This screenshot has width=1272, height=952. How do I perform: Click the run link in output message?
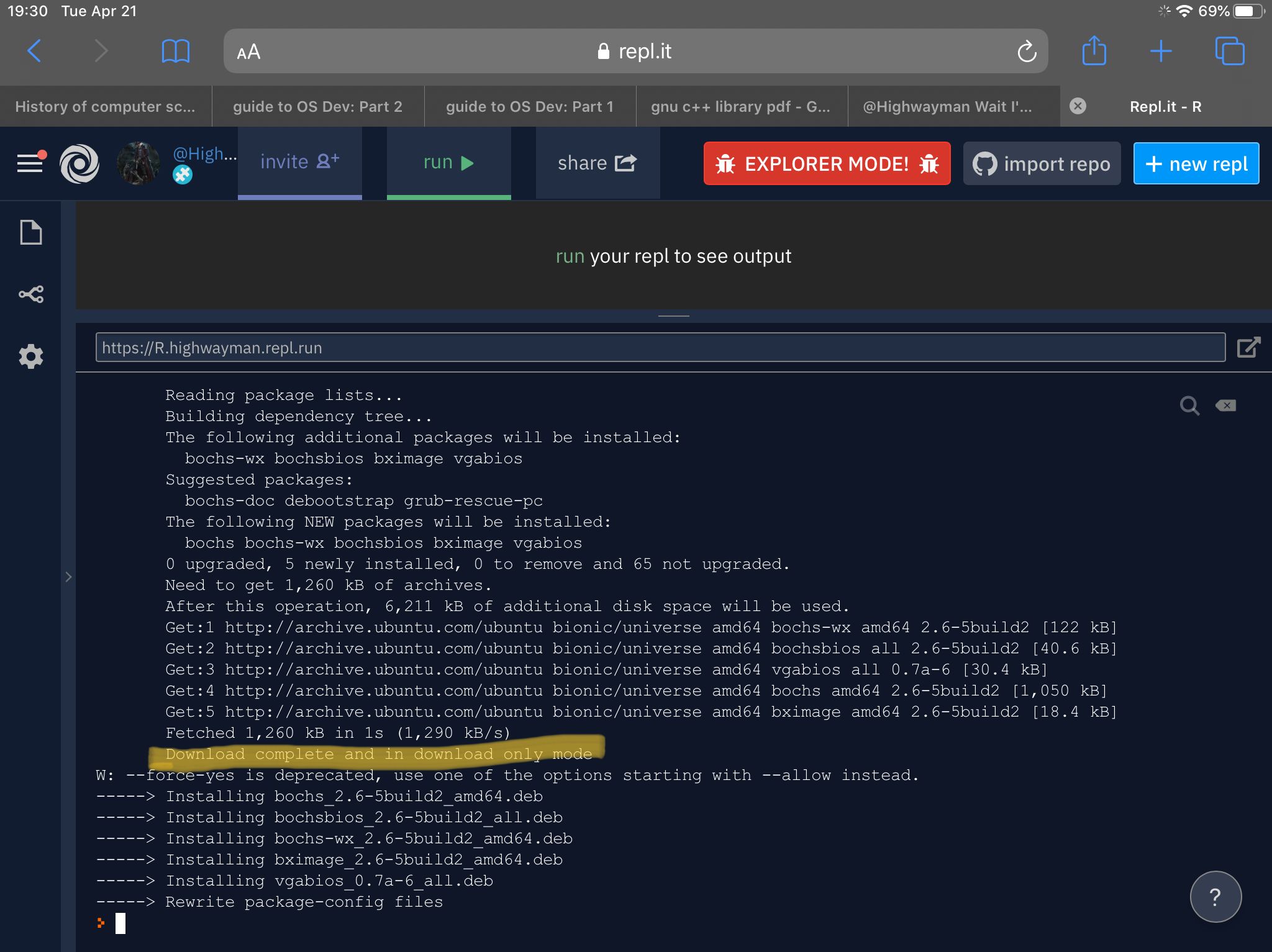[570, 256]
